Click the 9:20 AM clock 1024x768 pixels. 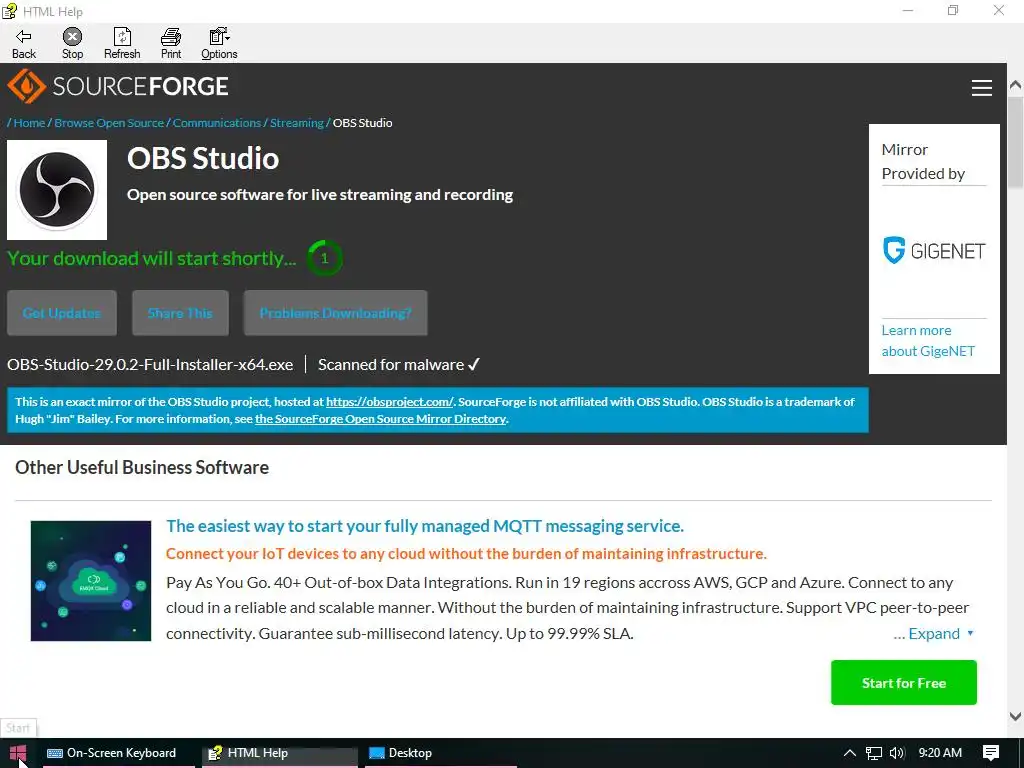(x=940, y=752)
